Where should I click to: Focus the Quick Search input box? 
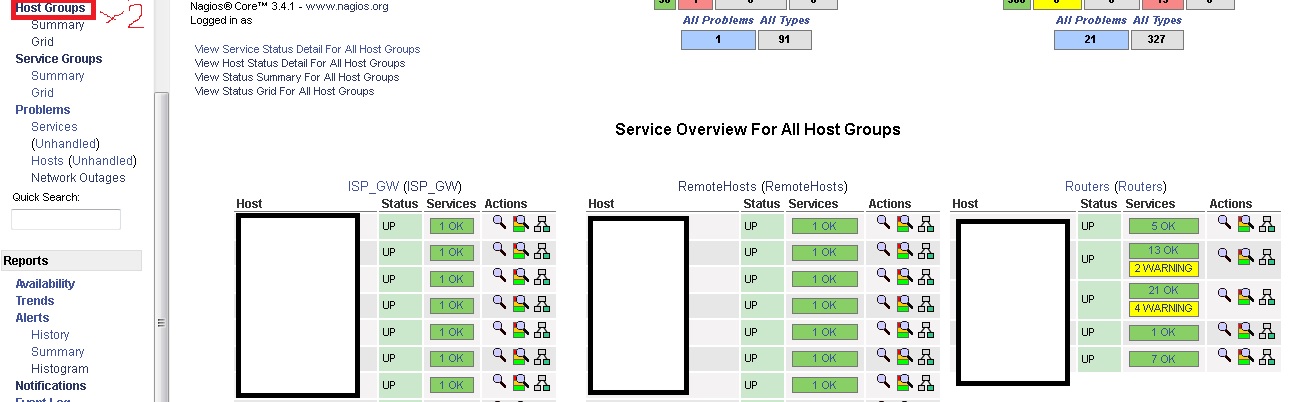pos(66,219)
